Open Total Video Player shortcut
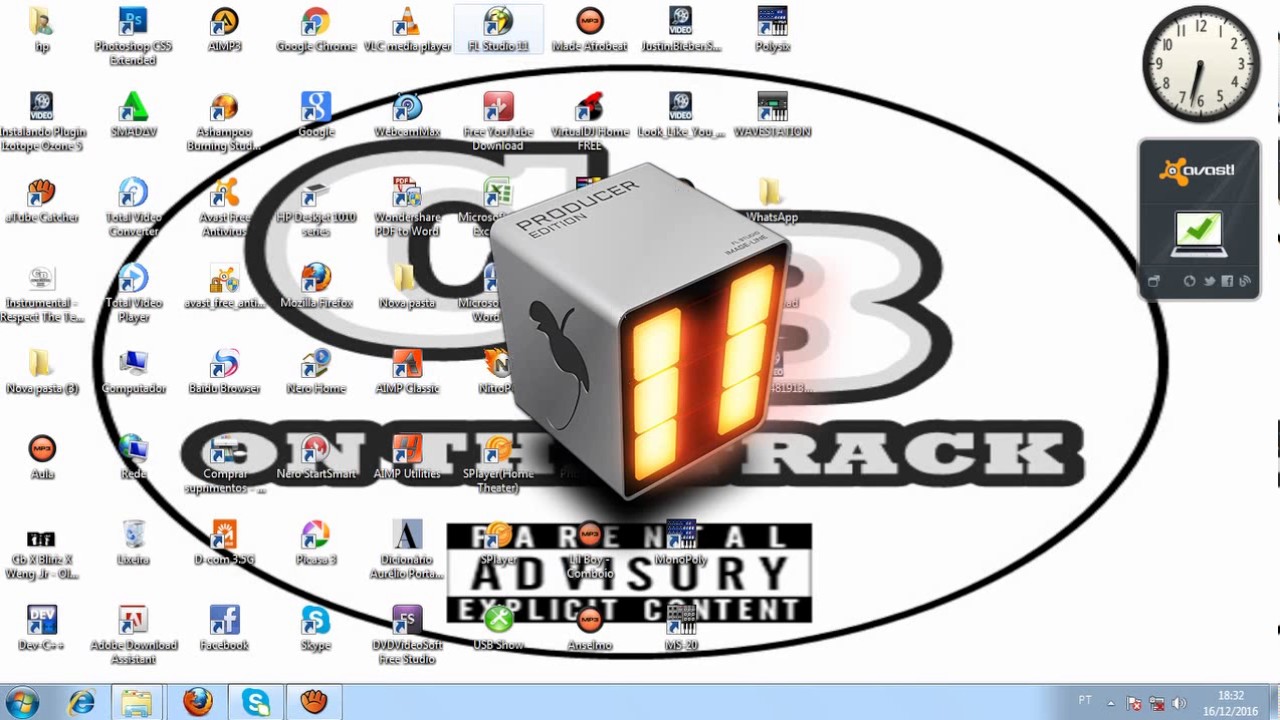Viewport: 1280px width, 720px height. coord(133,291)
